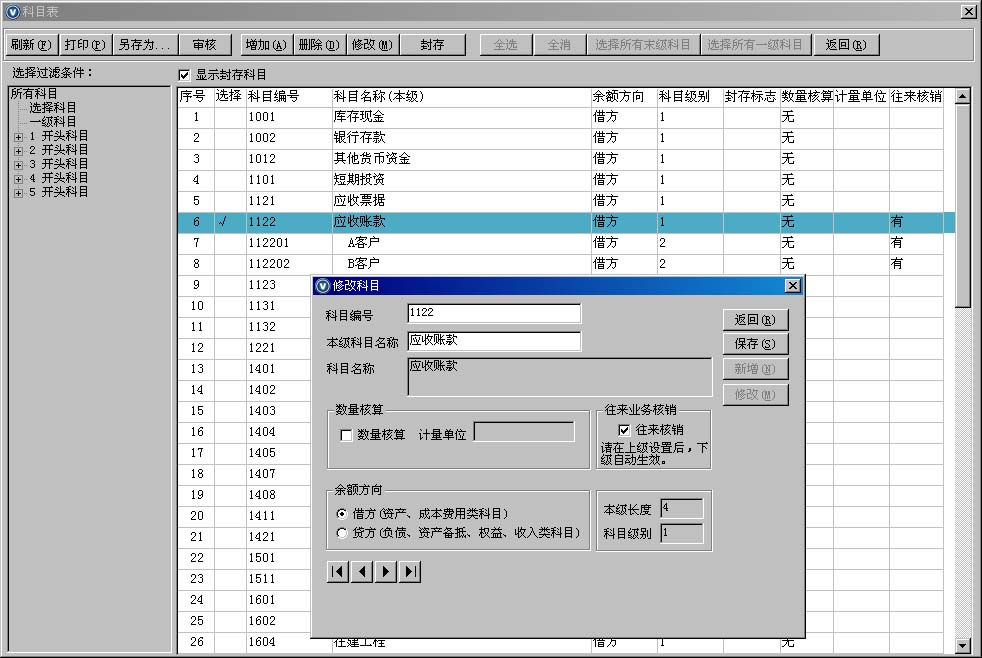Image resolution: width=982 pixels, height=658 pixels.
Task: Expand the 5 开头科目 tree node
Action: pos(18,192)
